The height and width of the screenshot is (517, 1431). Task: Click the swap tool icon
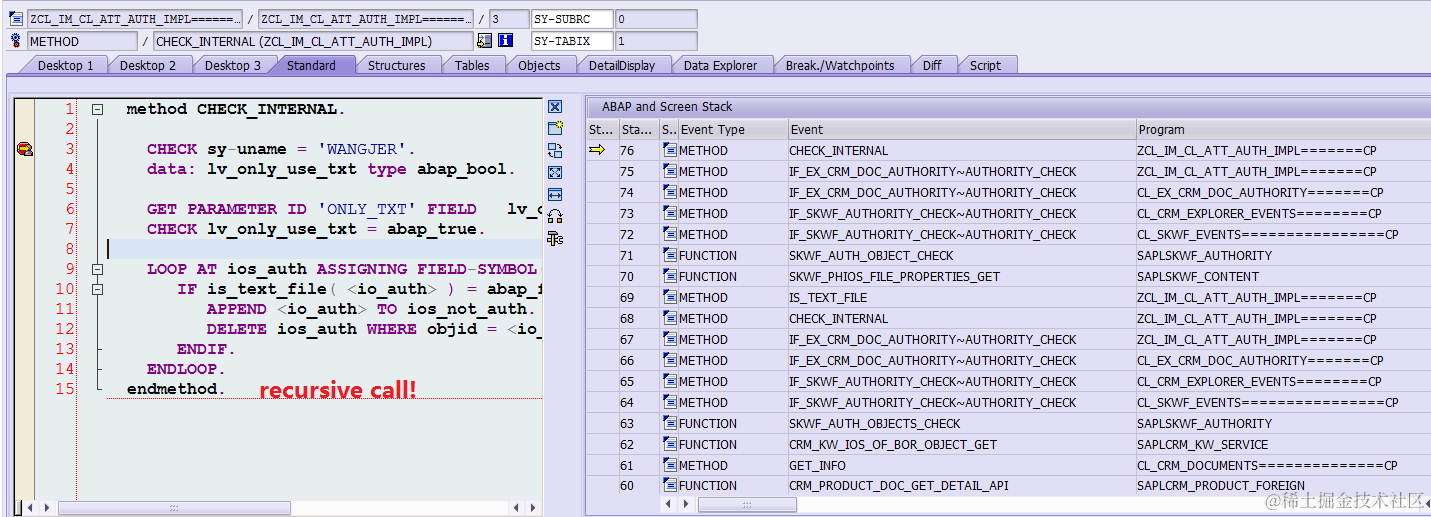[x=555, y=150]
